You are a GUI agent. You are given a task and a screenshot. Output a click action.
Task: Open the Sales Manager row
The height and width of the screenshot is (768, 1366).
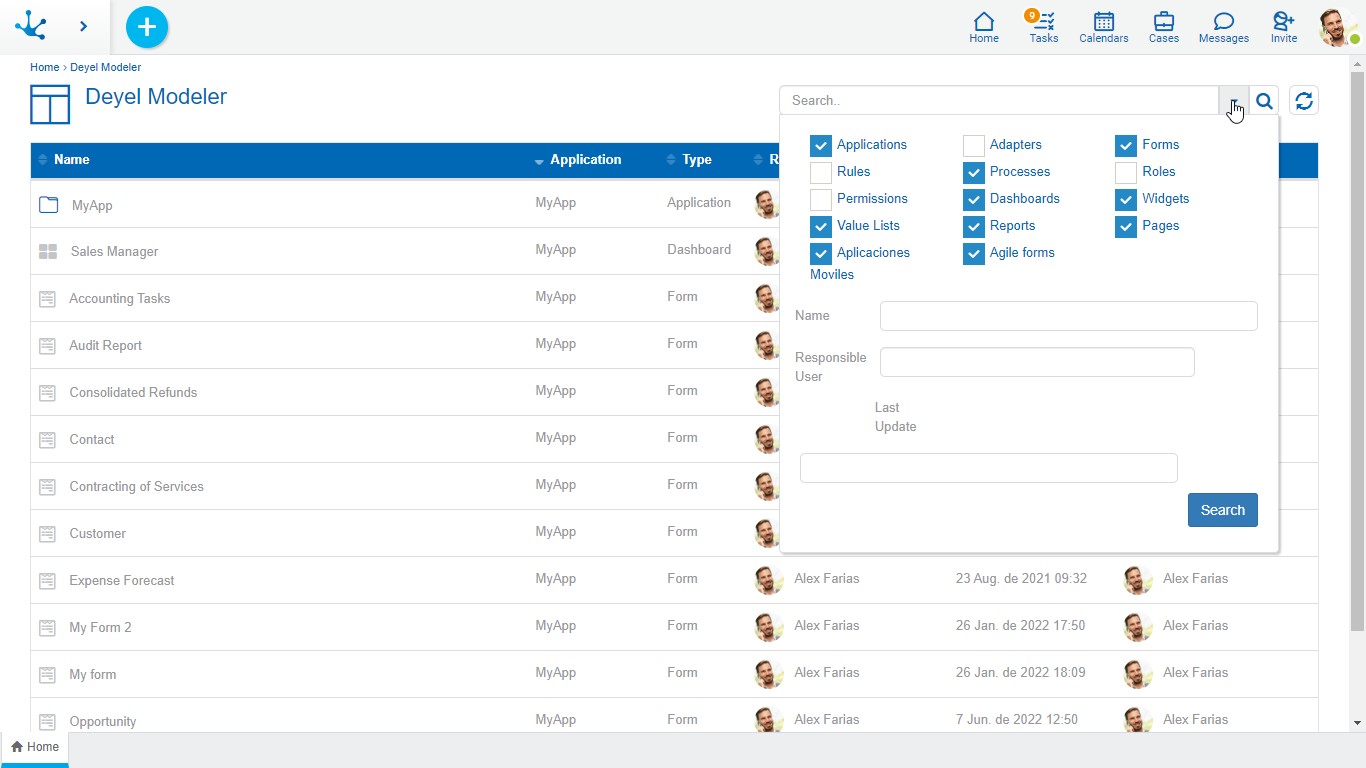pyautogui.click(x=114, y=252)
